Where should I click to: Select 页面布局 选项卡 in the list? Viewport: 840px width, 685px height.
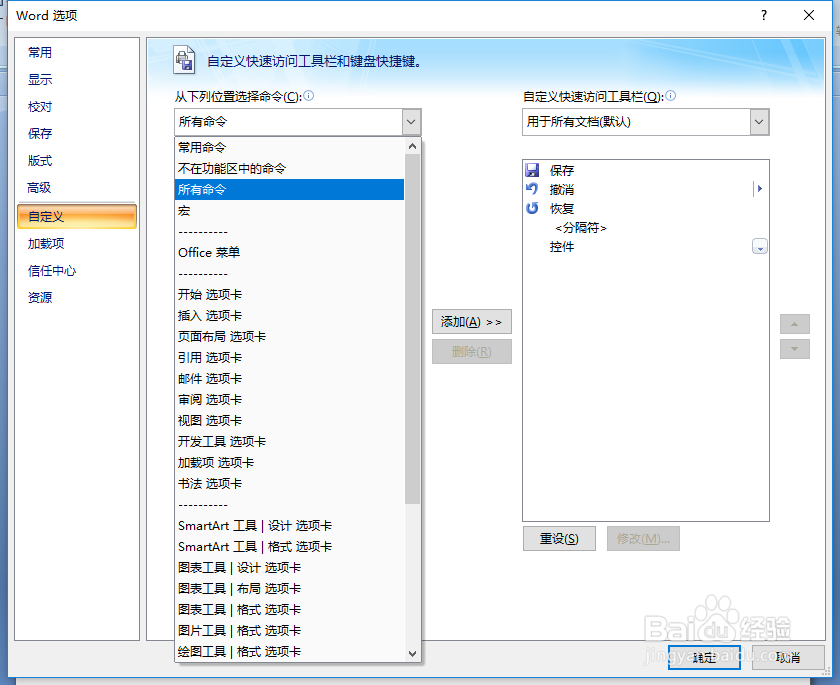[289, 336]
